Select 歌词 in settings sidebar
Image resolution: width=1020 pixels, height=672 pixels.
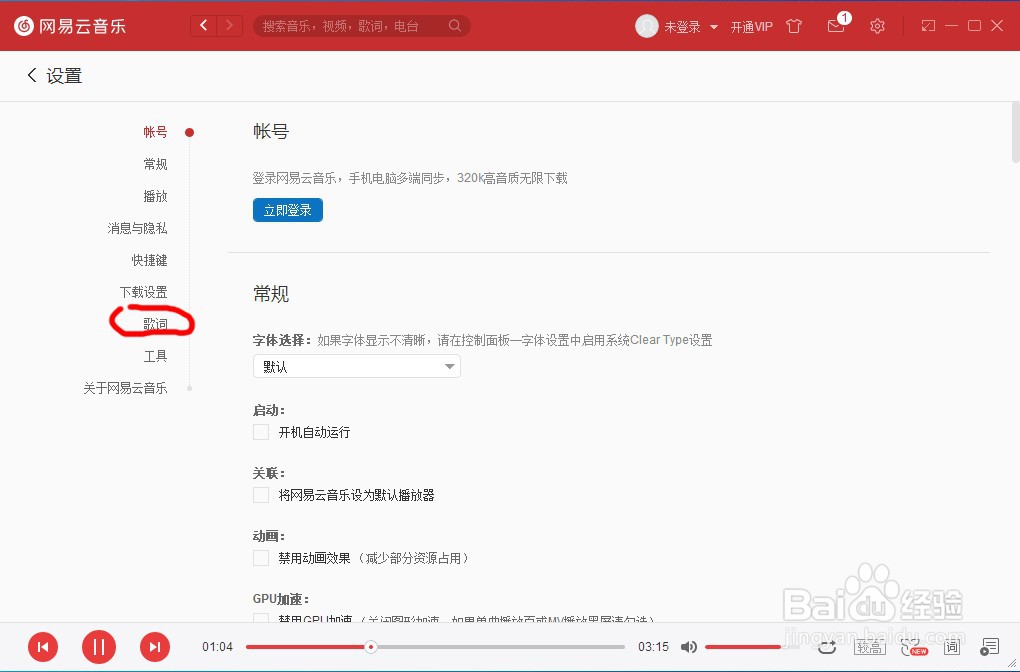155,323
